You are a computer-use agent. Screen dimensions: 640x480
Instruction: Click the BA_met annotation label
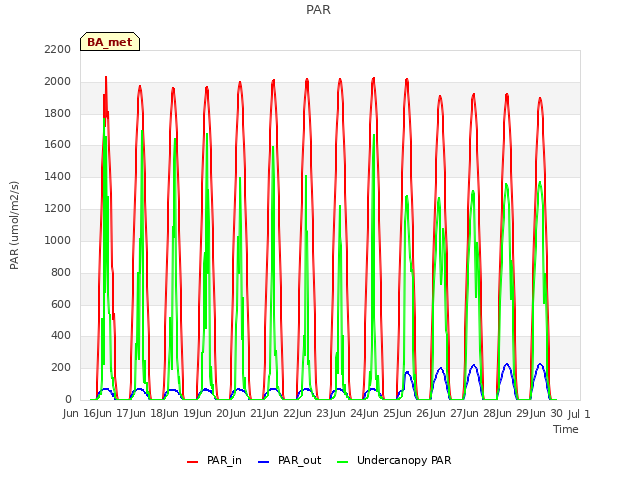coord(110,42)
